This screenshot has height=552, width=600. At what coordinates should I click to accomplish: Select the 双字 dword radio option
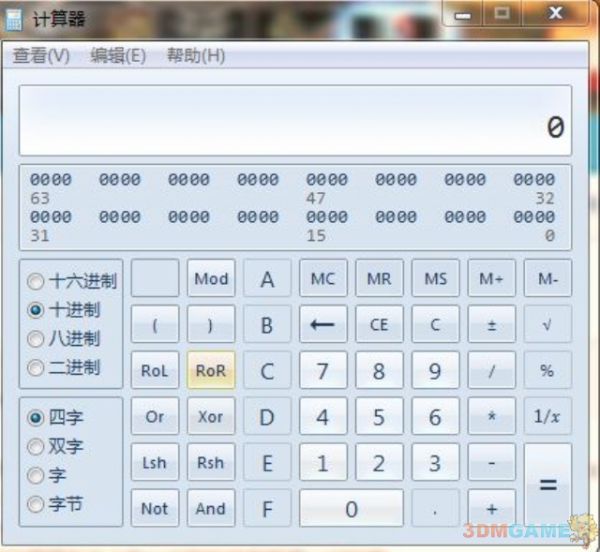(x=37, y=447)
